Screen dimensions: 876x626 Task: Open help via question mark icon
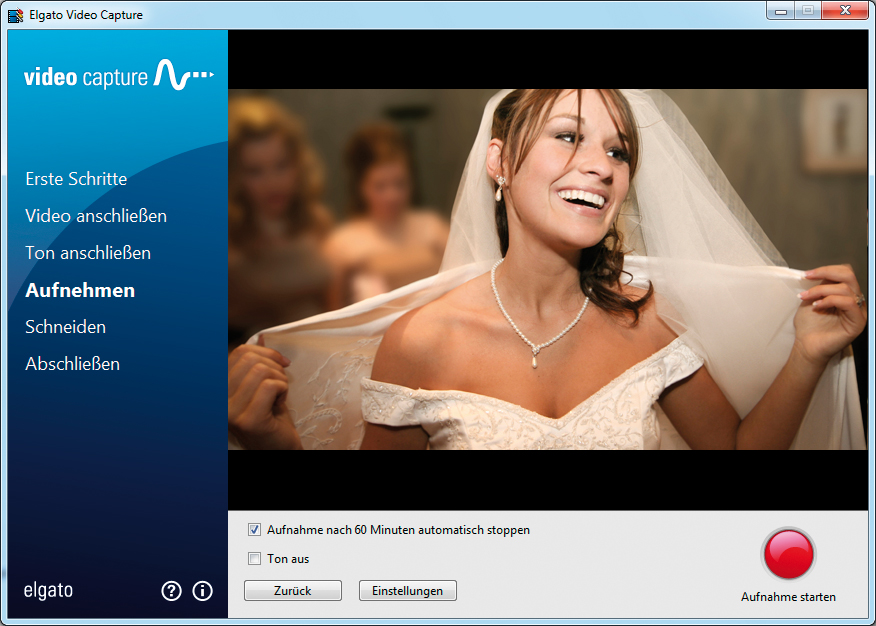pyautogui.click(x=171, y=591)
